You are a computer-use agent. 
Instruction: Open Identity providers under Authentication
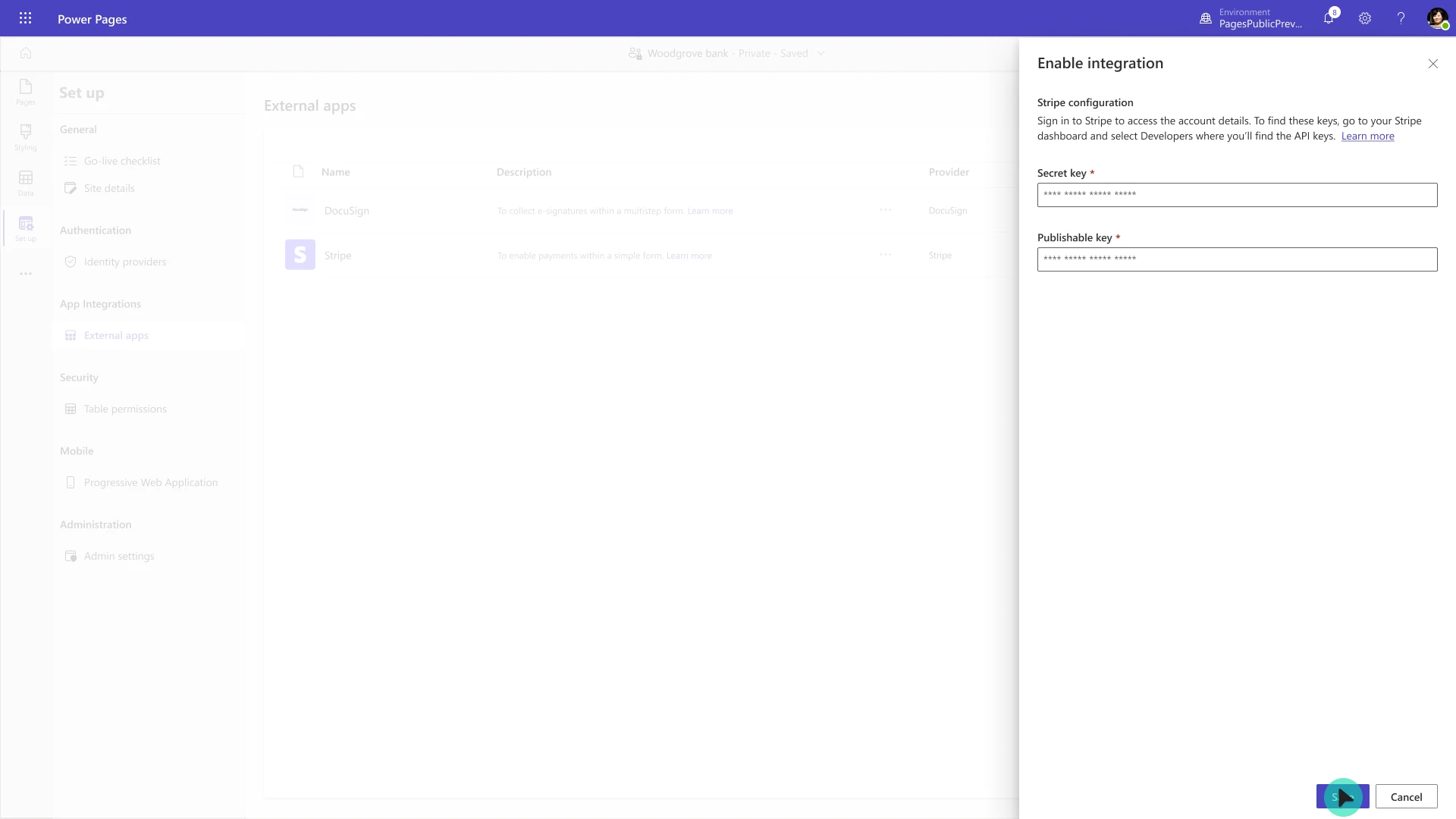pyautogui.click(x=124, y=261)
